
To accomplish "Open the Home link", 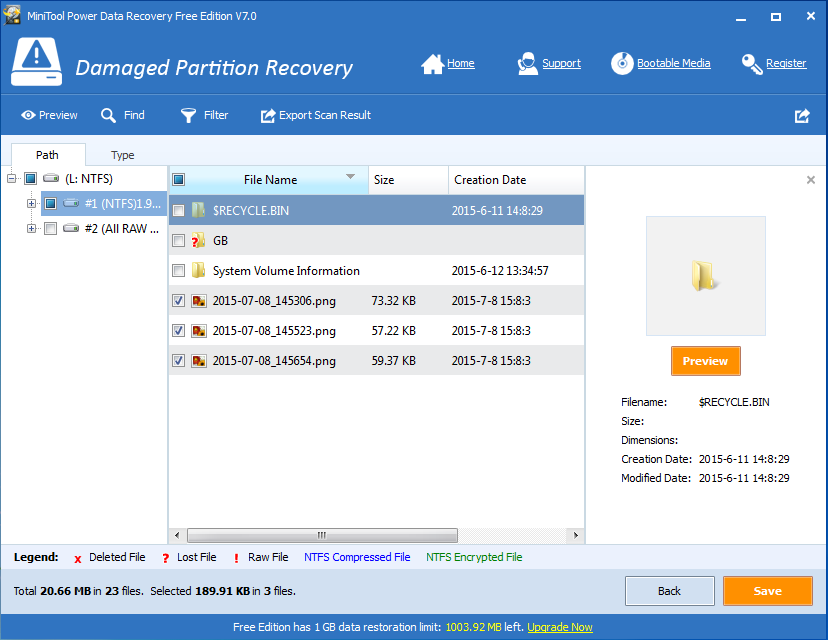I will click(x=461, y=63).
